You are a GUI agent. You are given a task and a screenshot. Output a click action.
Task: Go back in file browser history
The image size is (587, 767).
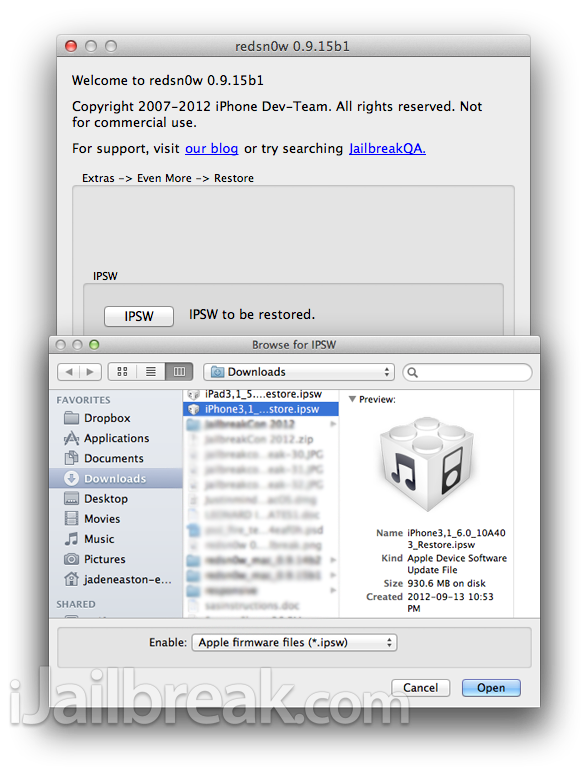coord(68,372)
